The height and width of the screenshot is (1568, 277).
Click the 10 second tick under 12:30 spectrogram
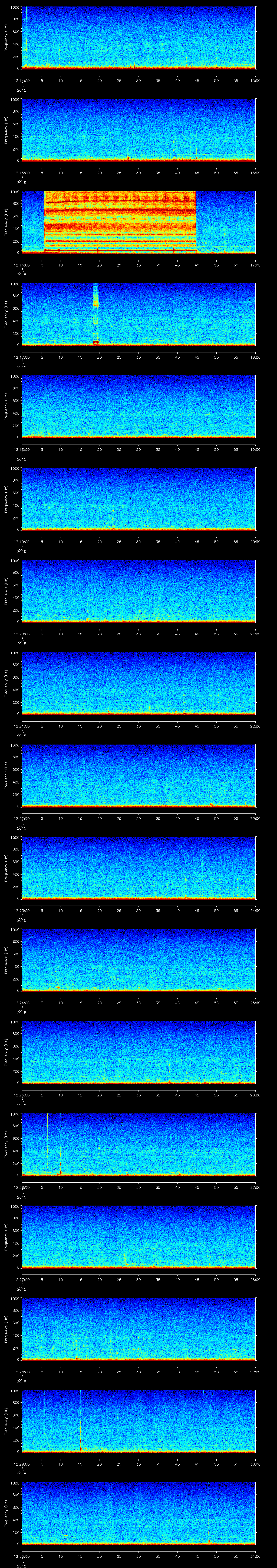(60, 1556)
